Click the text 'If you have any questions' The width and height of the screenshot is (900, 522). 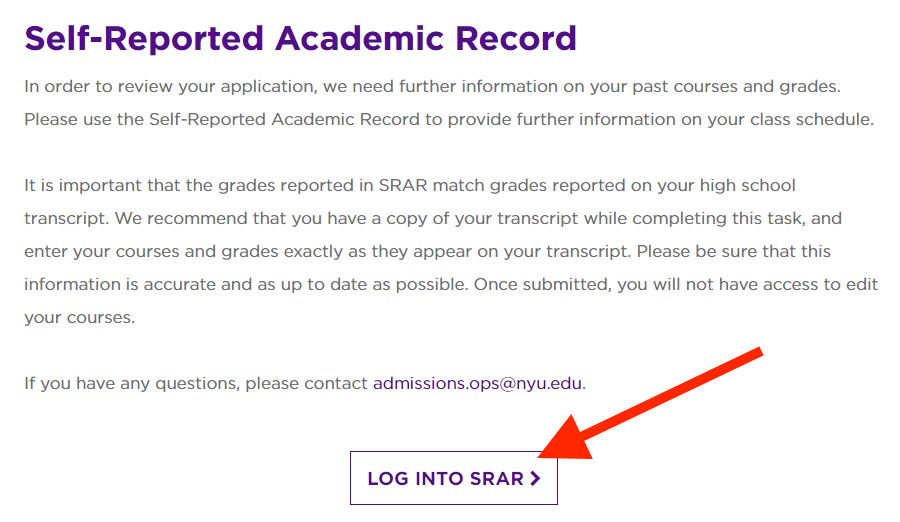130,383
